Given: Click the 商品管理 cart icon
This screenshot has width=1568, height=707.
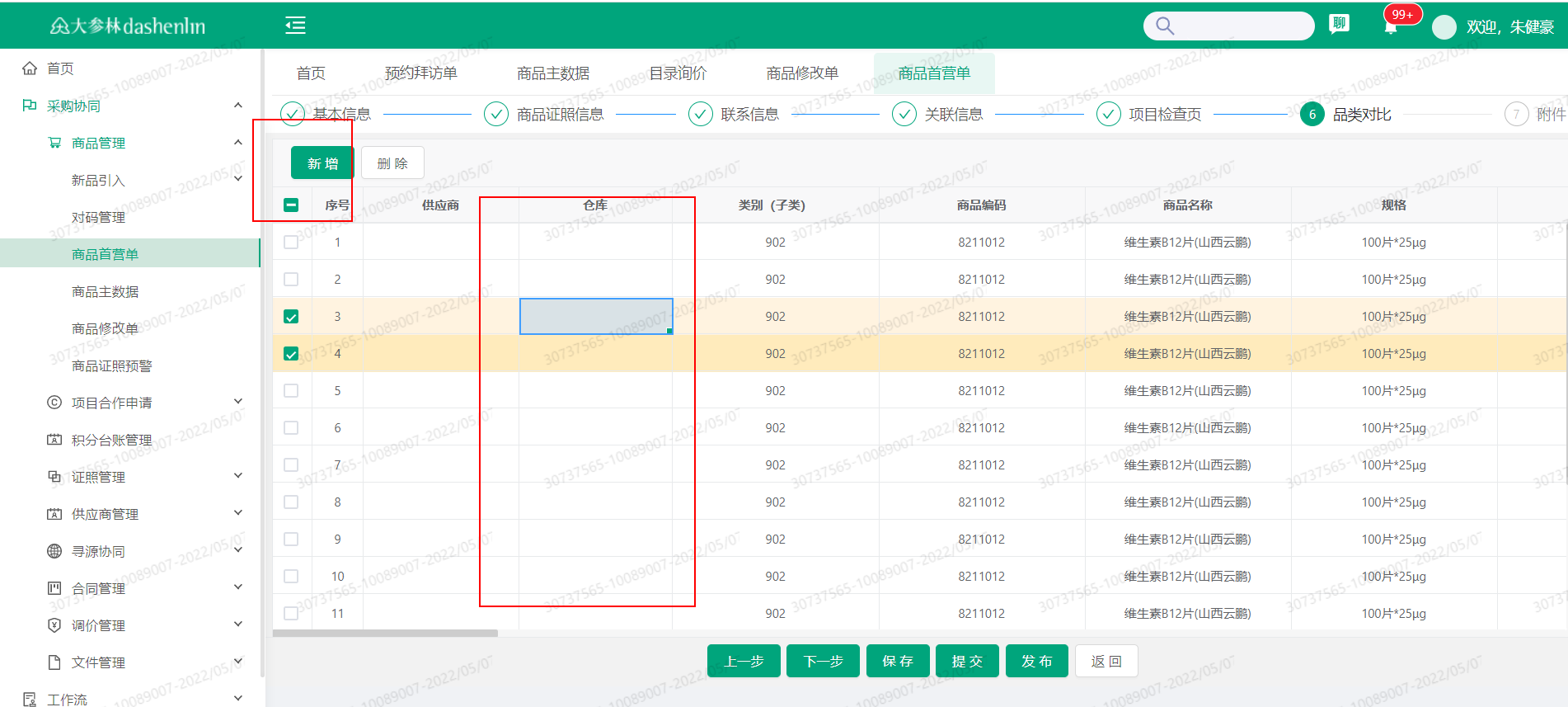Looking at the screenshot, I should (x=54, y=143).
